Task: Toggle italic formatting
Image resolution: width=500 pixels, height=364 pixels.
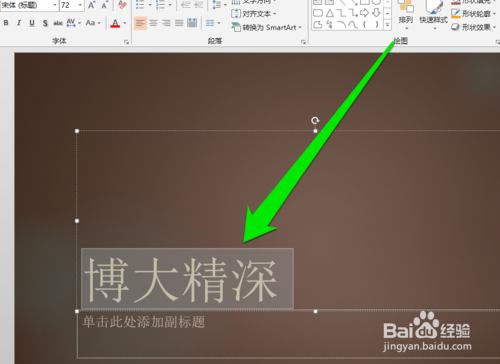Action: [x=19, y=23]
